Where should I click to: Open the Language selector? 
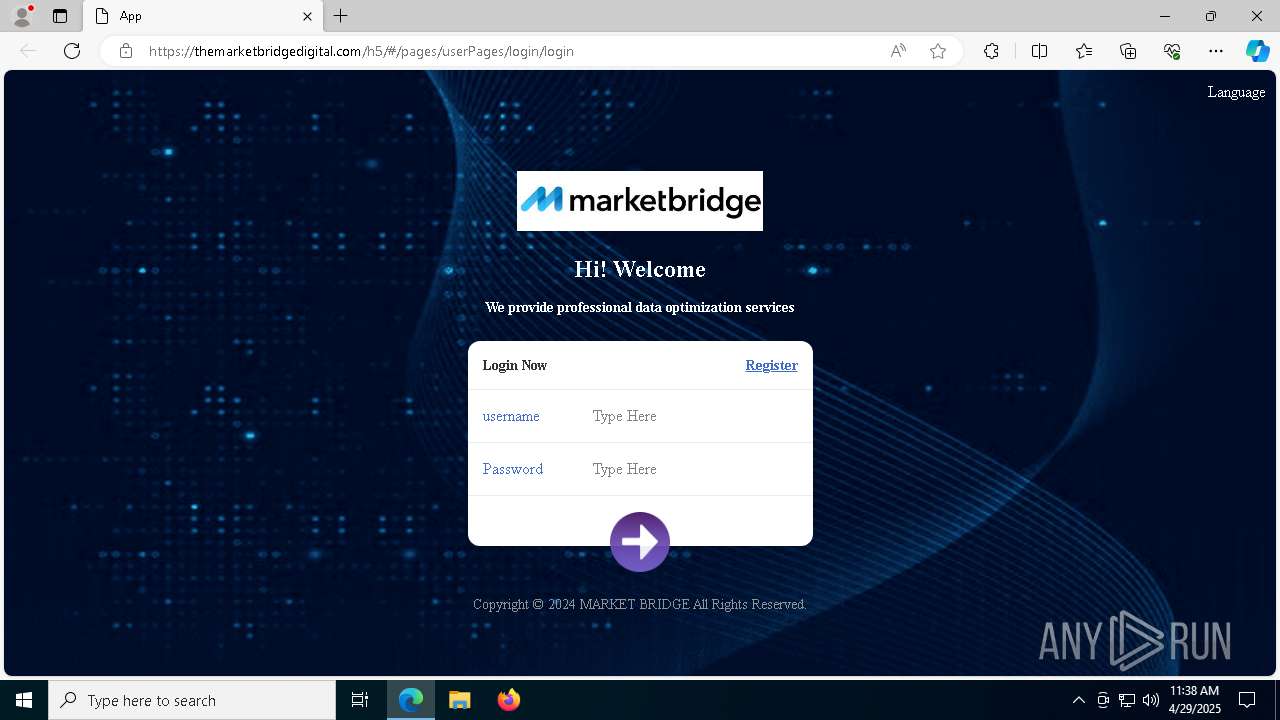[1236, 92]
